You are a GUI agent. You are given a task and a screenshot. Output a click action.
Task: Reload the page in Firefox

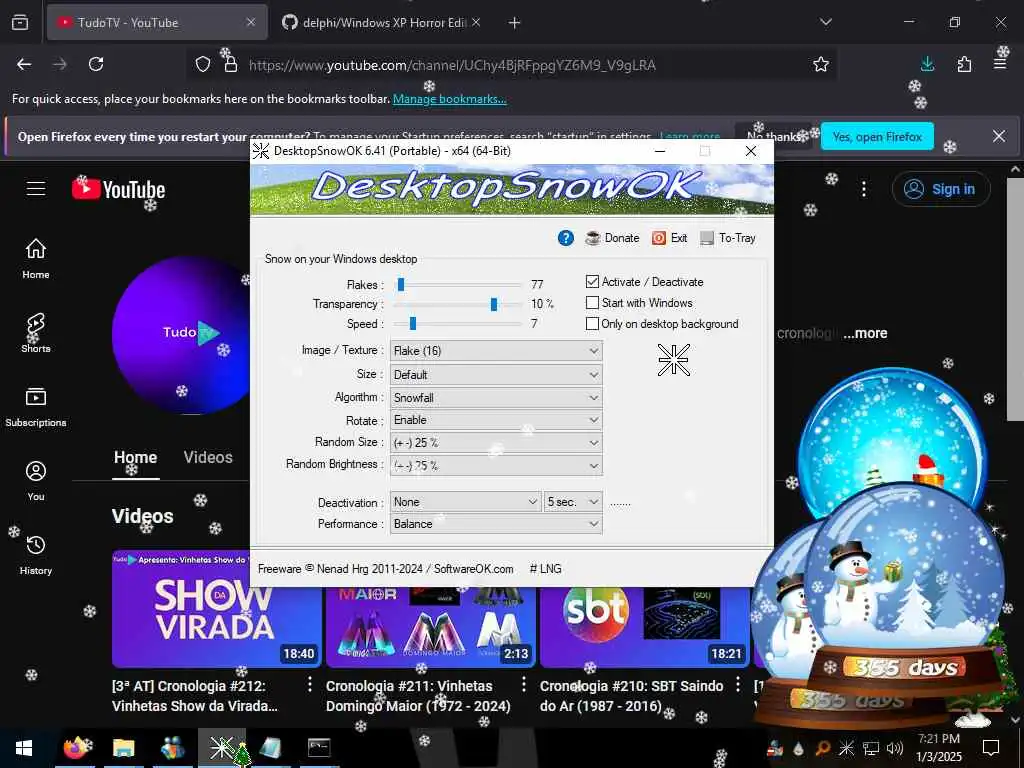pos(96,64)
